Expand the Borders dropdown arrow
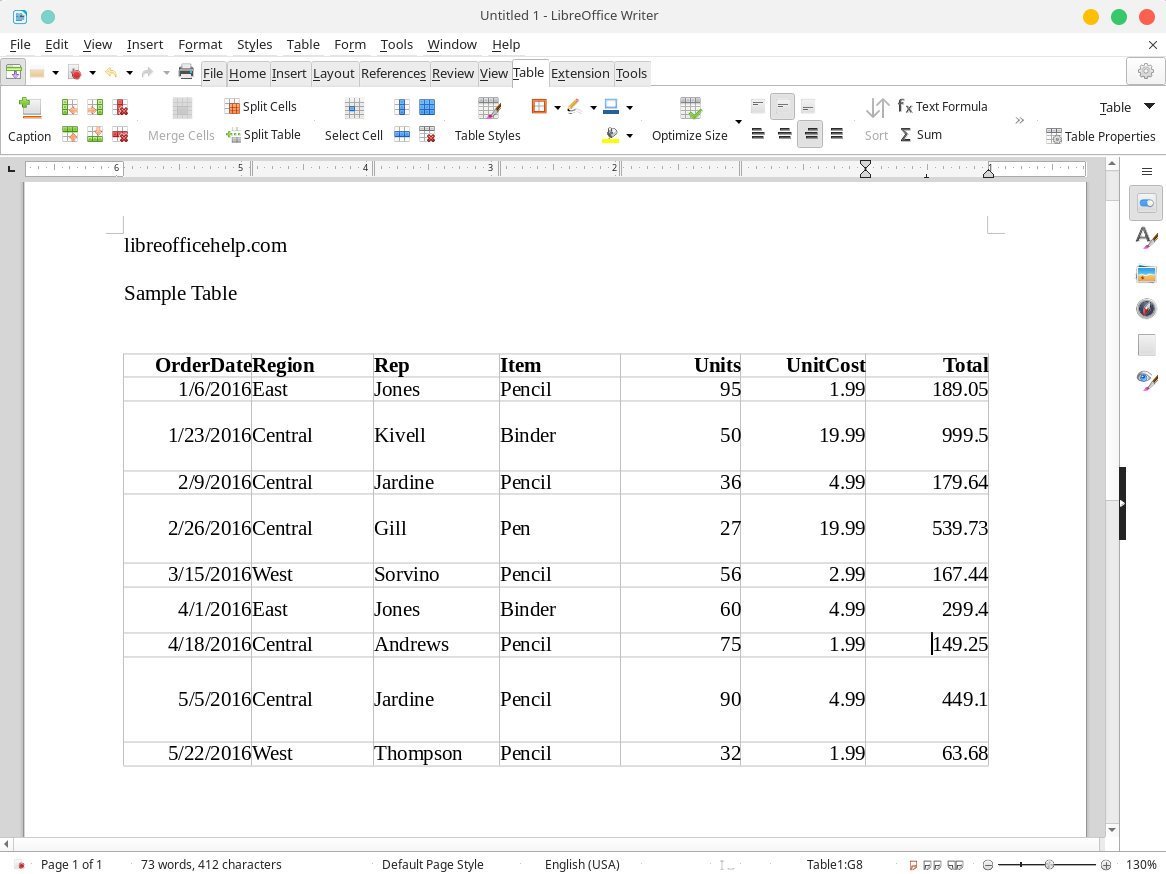 [x=557, y=107]
